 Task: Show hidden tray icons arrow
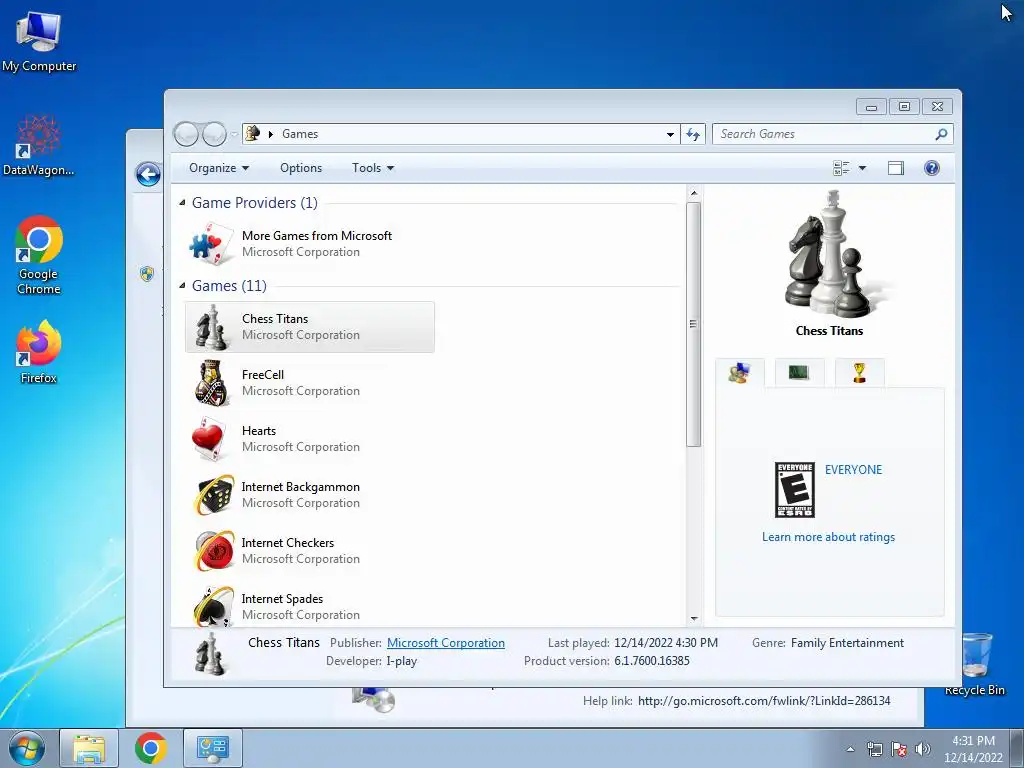coord(850,749)
